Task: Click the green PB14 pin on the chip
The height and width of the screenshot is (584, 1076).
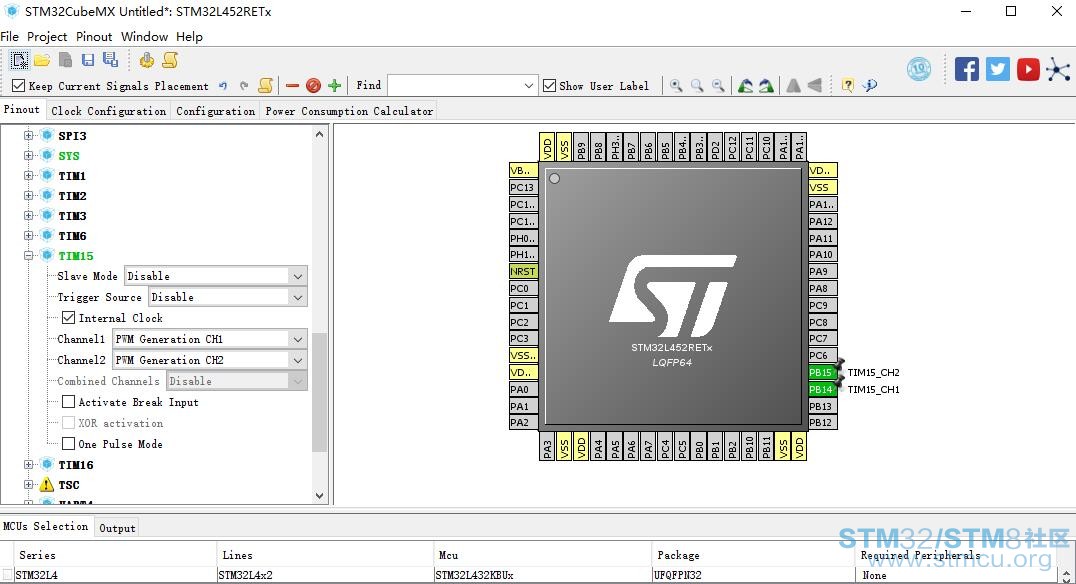Action: [822, 389]
